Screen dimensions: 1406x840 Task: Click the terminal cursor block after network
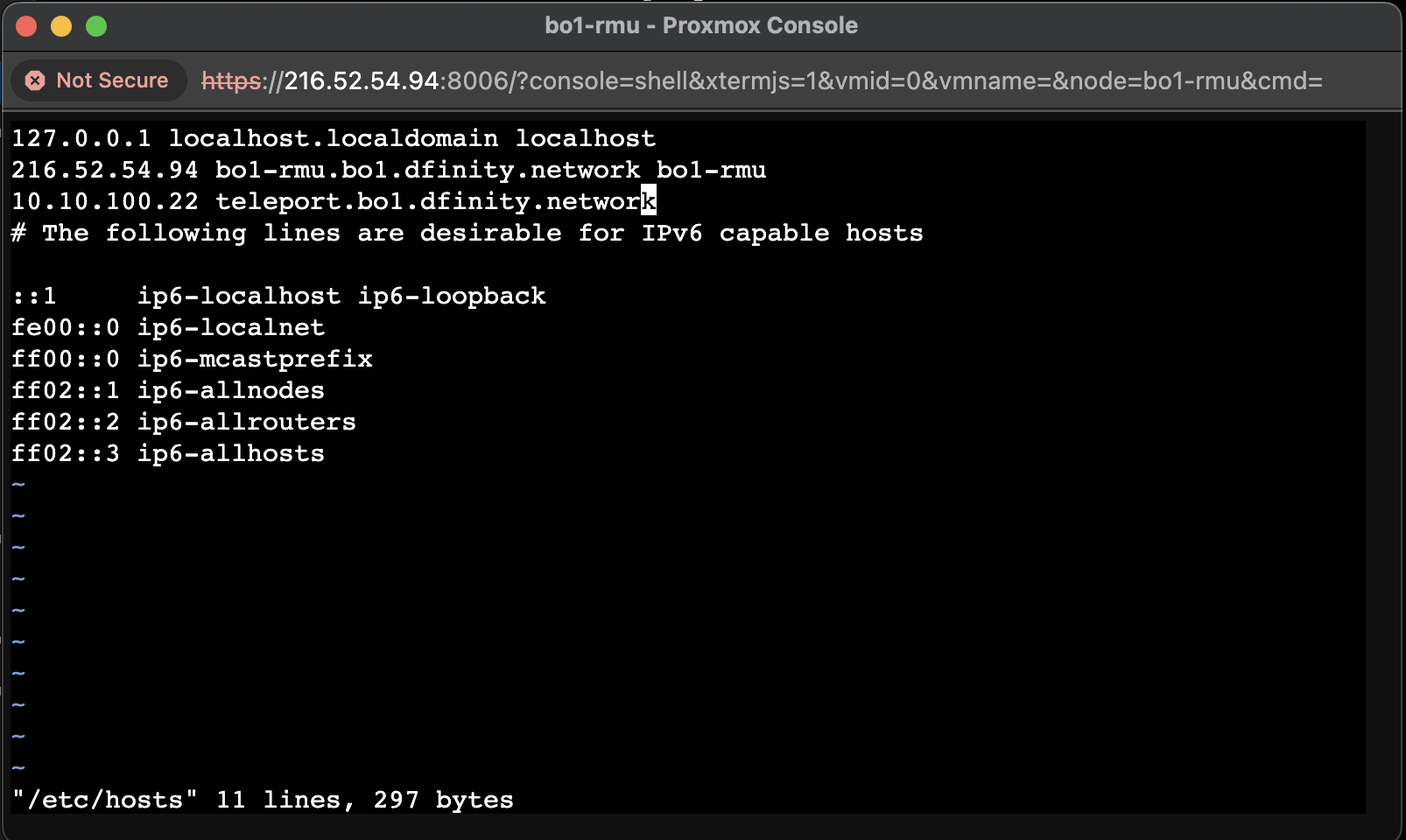(649, 200)
